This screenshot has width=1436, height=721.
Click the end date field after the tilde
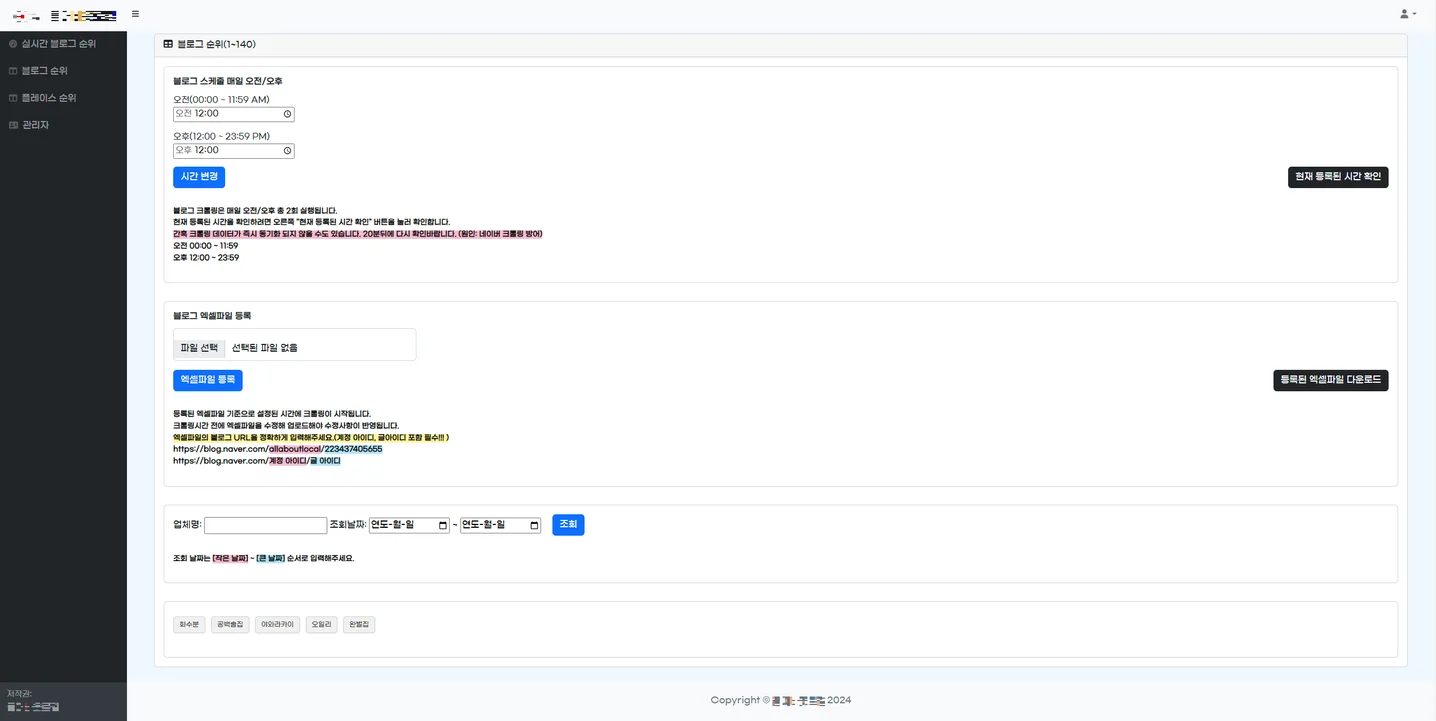(500, 525)
